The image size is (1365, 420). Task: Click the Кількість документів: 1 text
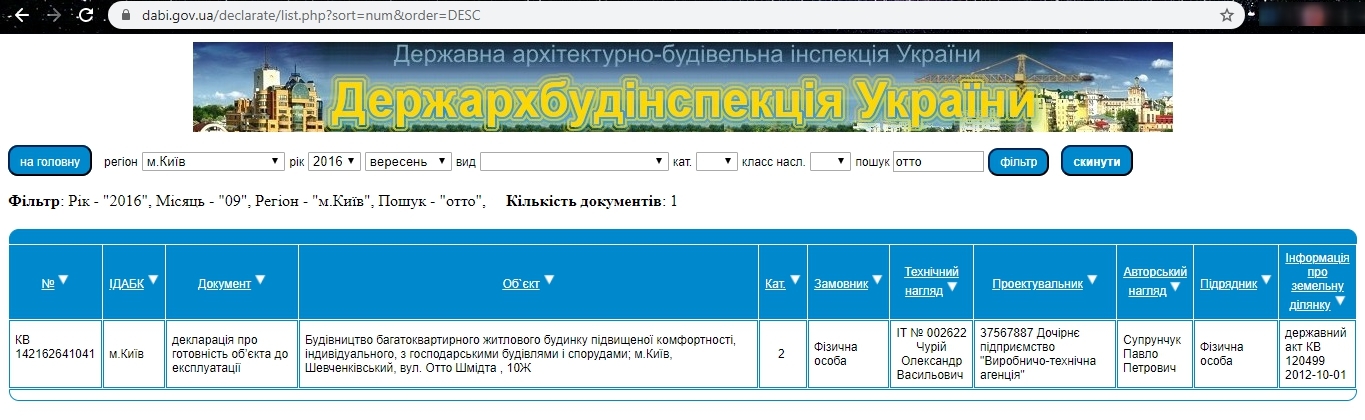(x=592, y=202)
